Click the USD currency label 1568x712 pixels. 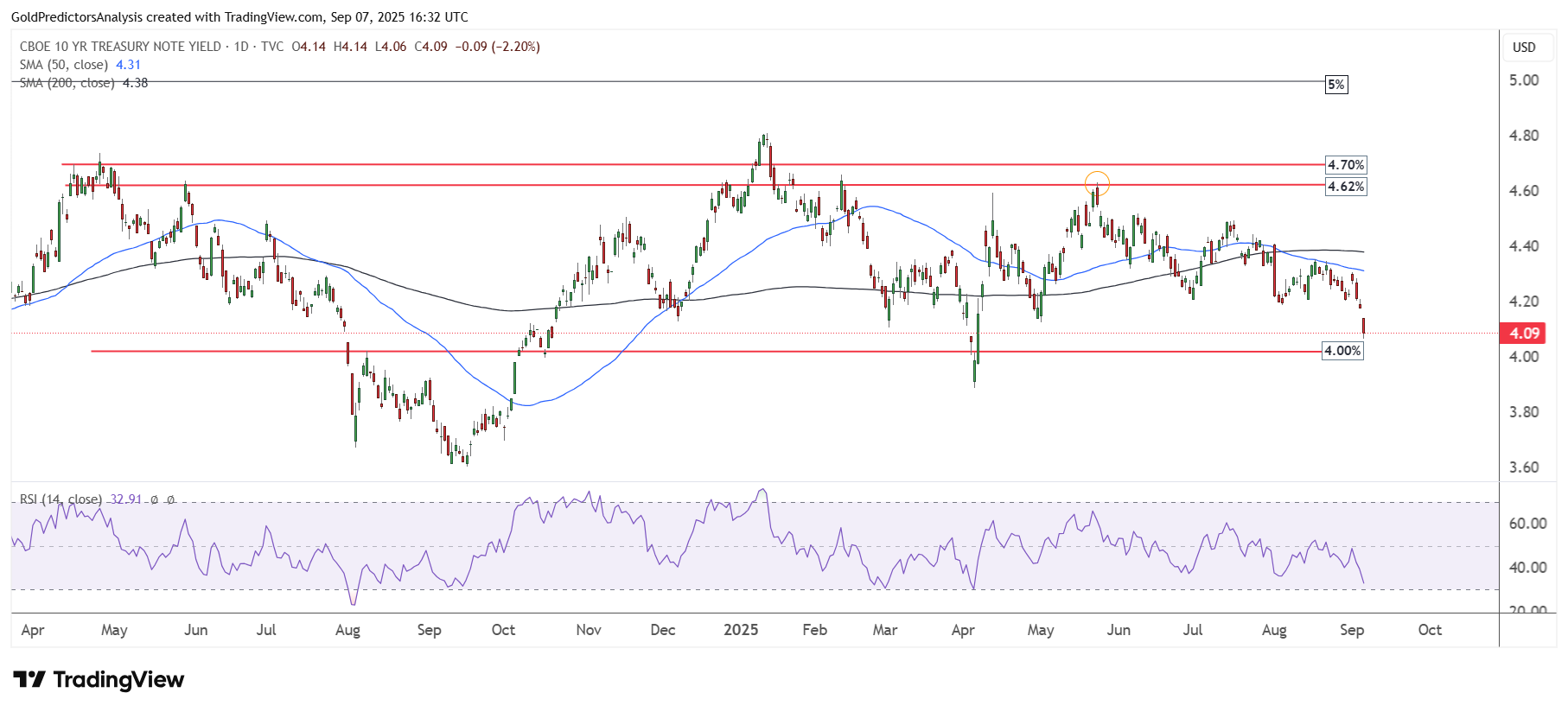(x=1524, y=48)
